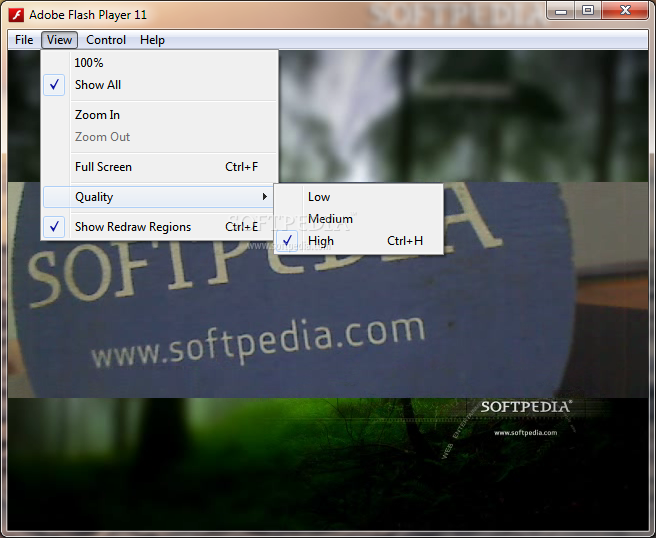Select the 100% view option
The height and width of the screenshot is (538, 656).
click(x=160, y=63)
